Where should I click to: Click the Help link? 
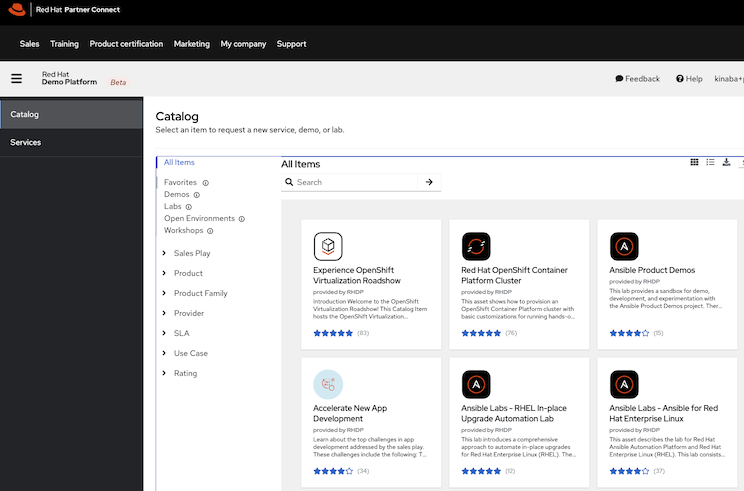pos(689,79)
